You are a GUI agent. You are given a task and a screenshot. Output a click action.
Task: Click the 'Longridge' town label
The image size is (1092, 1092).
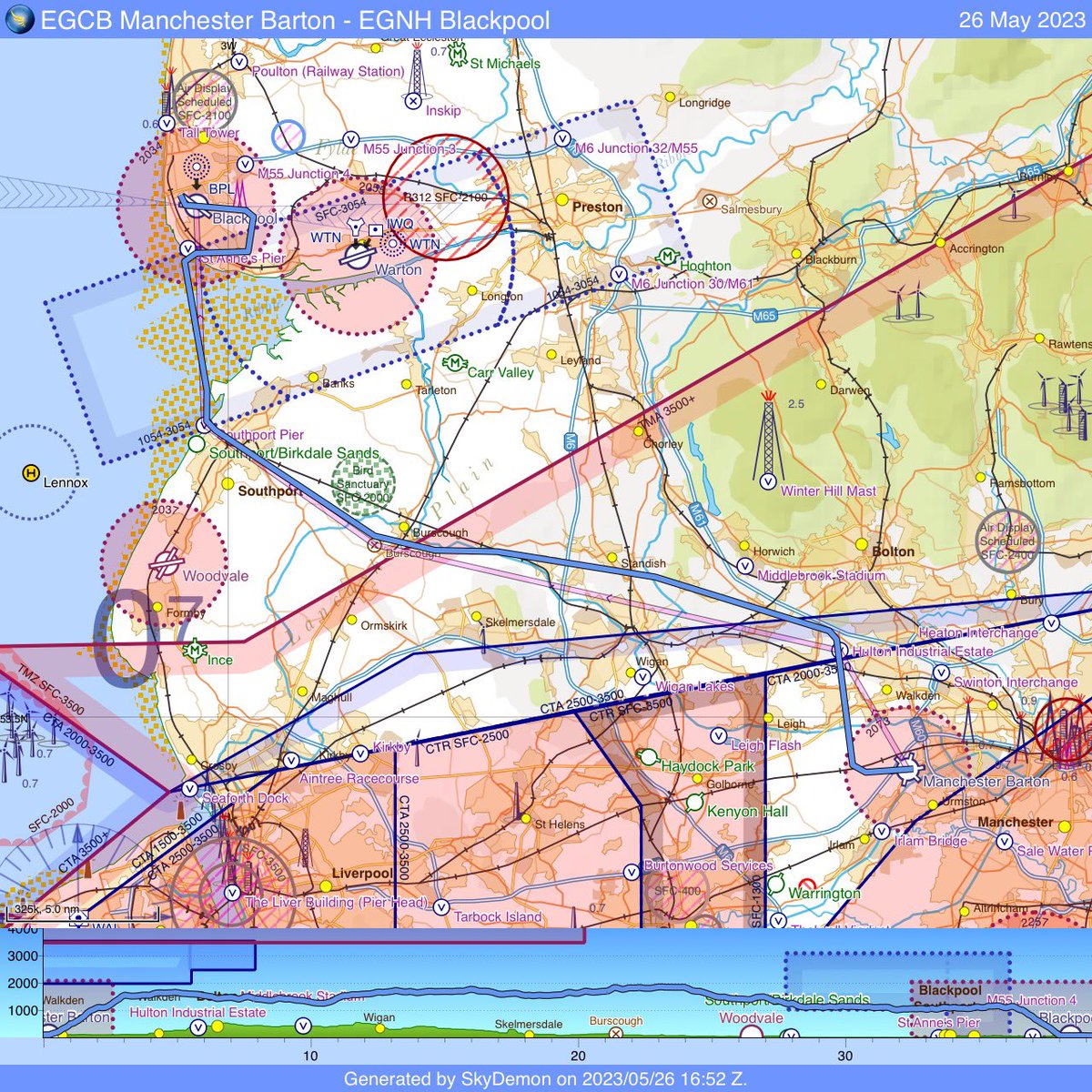click(704, 103)
